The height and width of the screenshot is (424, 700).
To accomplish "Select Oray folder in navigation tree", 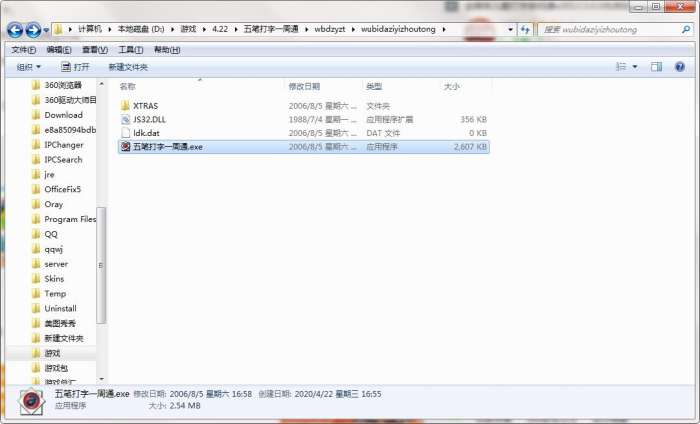I will pos(54,204).
